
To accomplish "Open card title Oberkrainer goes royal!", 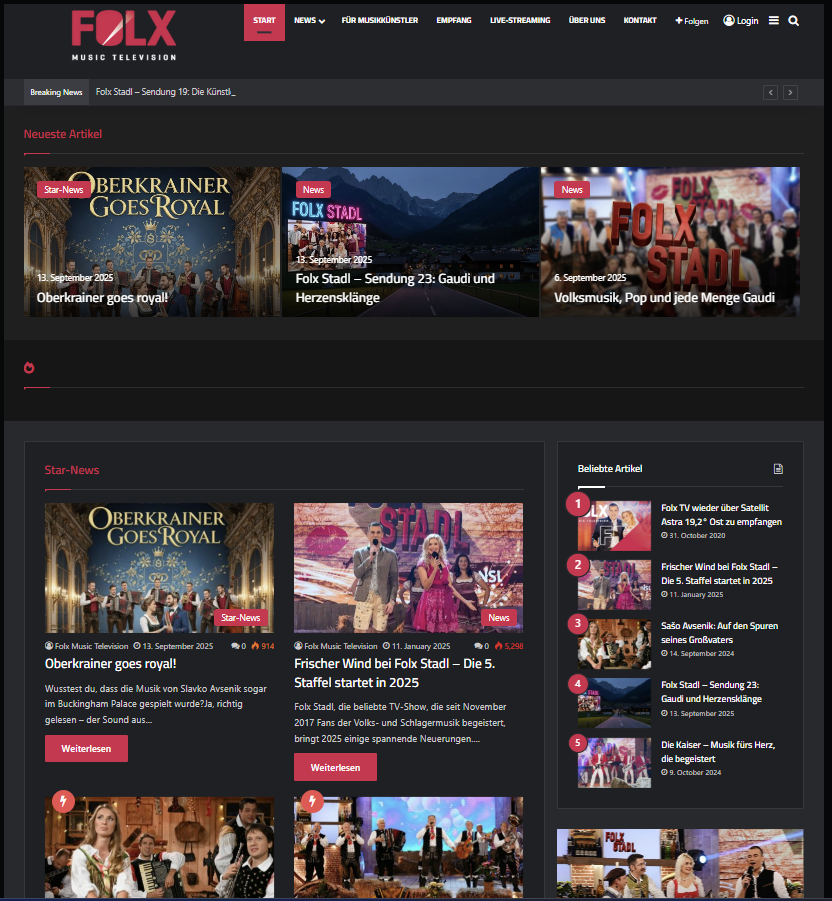I will tap(110, 664).
